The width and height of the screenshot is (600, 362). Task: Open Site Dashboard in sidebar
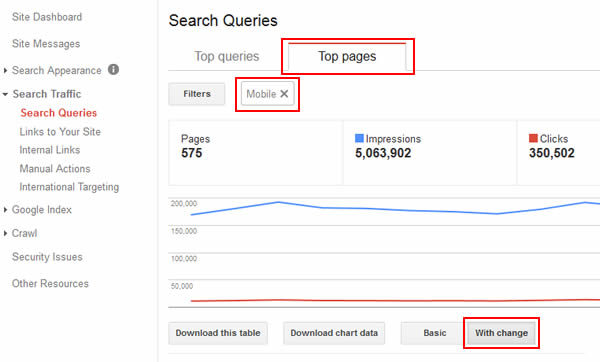tap(47, 17)
